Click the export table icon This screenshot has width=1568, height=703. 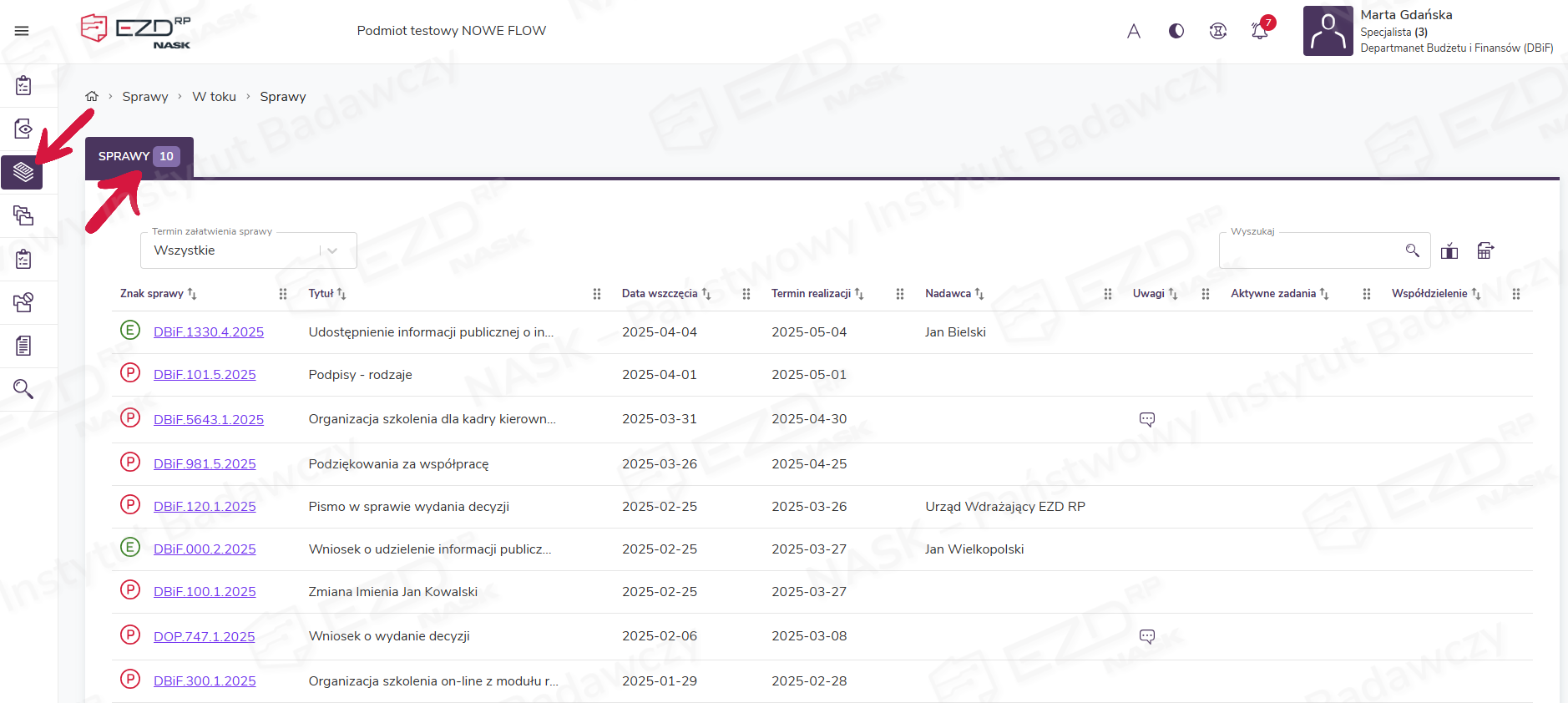click(1485, 250)
